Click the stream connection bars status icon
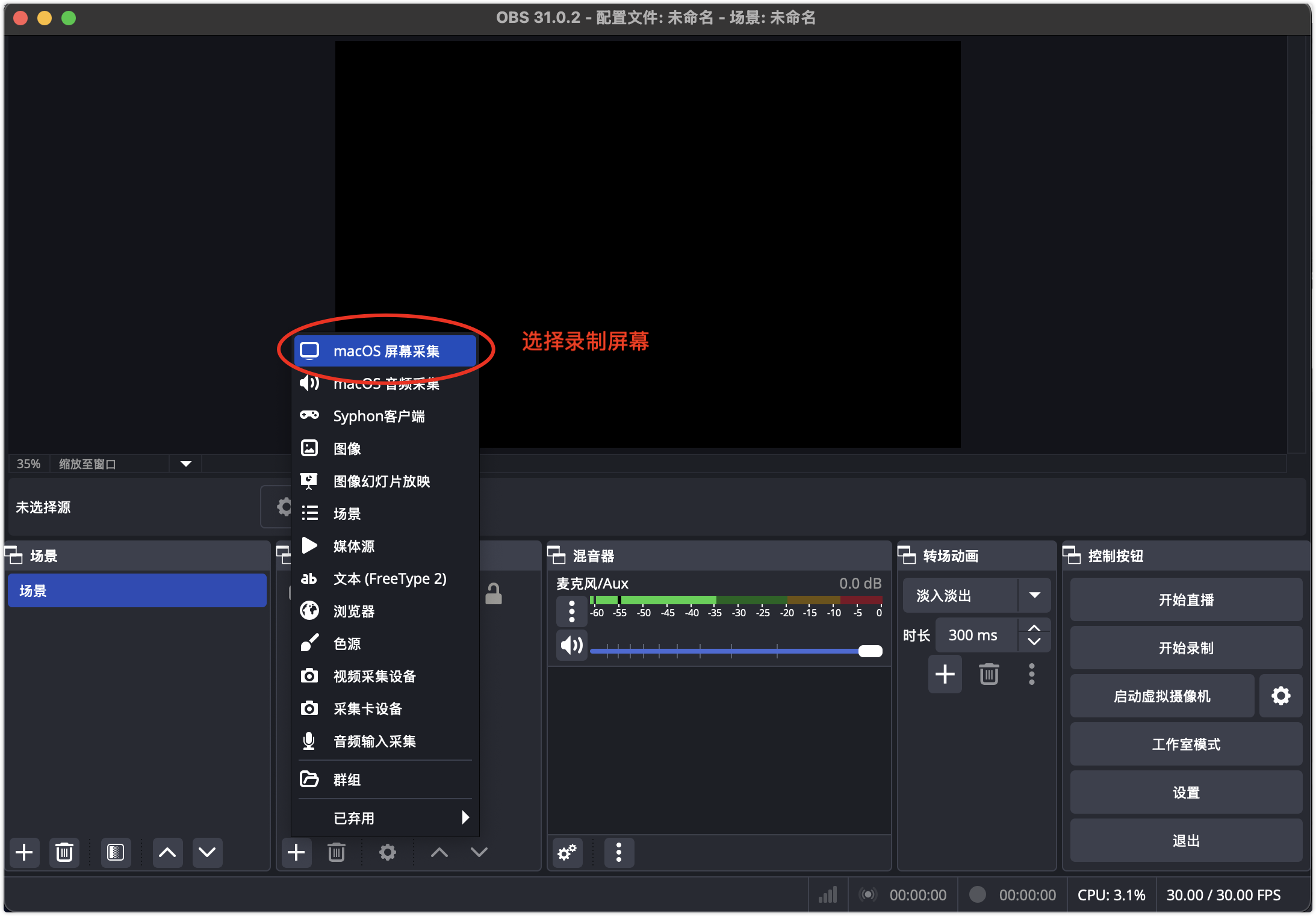 (x=828, y=895)
